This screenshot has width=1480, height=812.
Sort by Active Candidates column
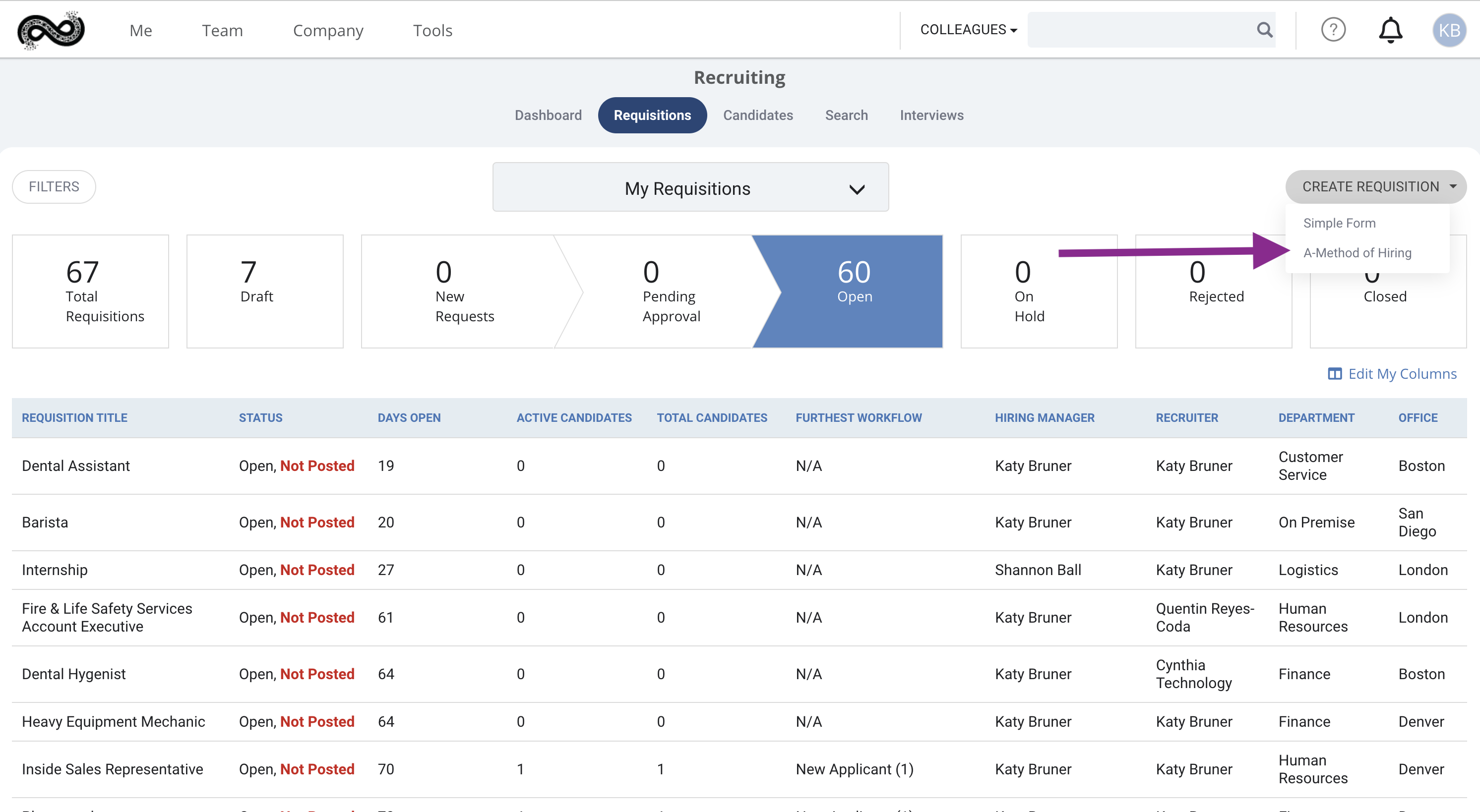tap(574, 417)
